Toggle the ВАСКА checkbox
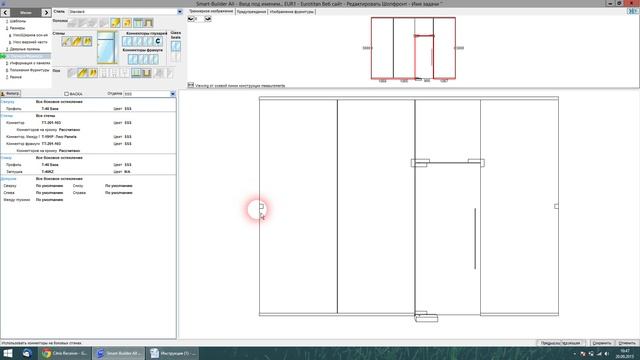This screenshot has height=360, width=640. coord(67,94)
